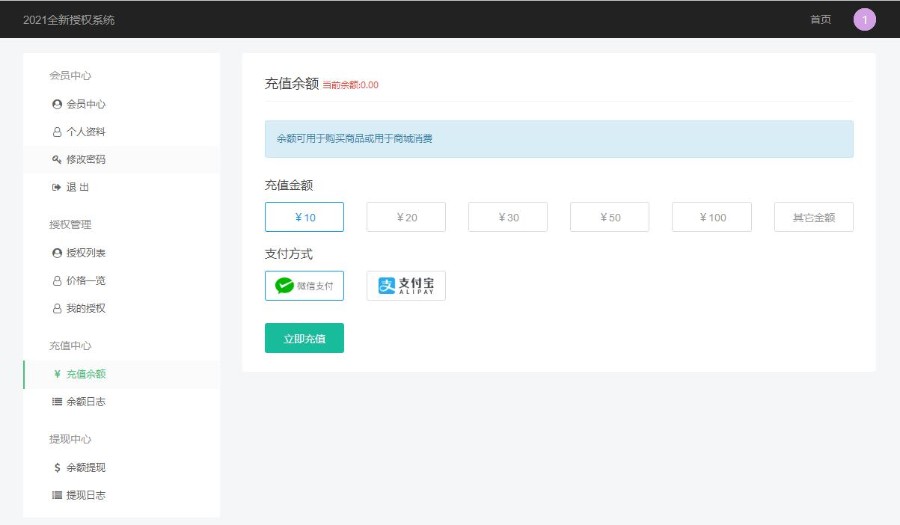This screenshot has width=900, height=525.
Task: Click the 会员中心 user icon in sidebar
Action: pyautogui.click(x=57, y=104)
